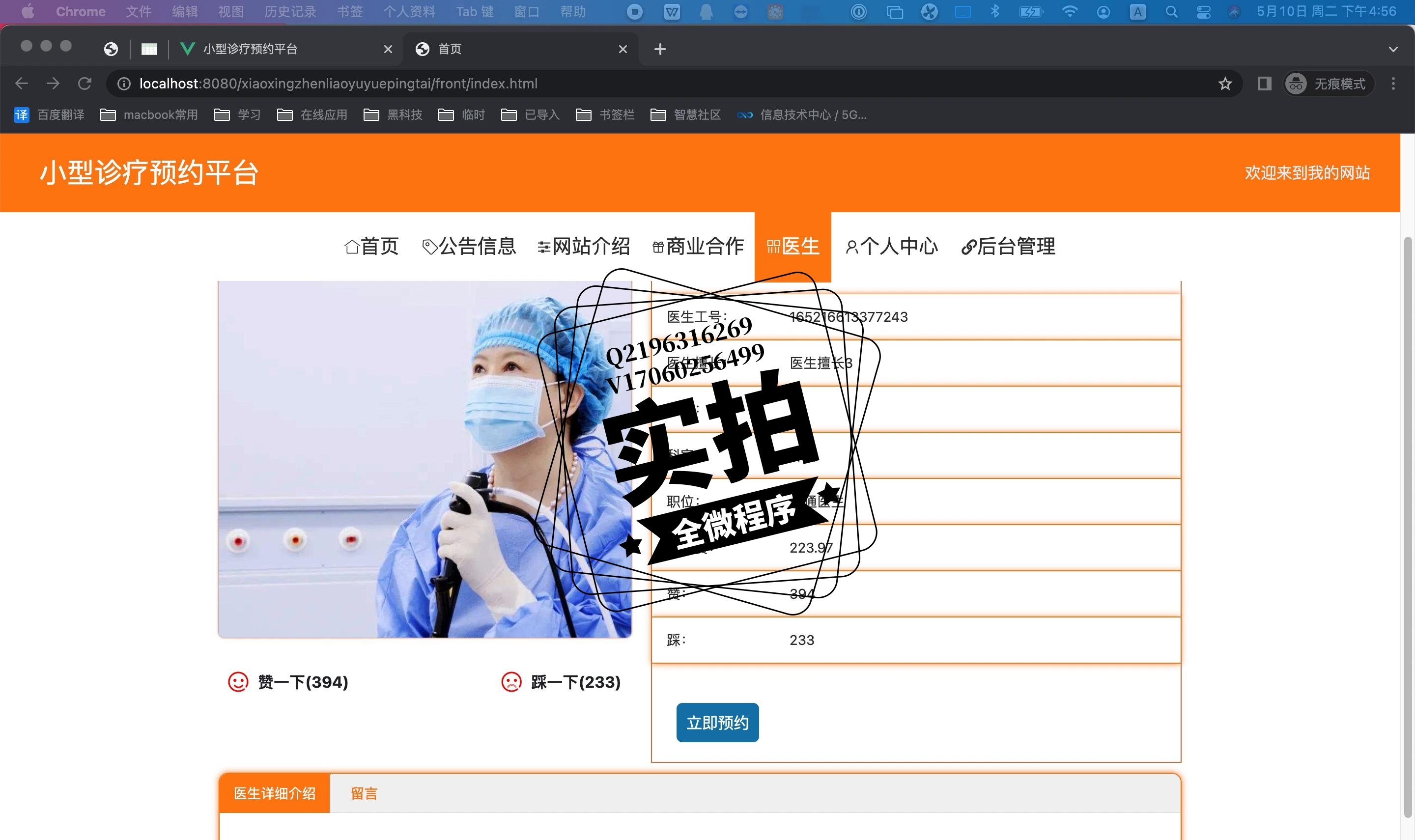Screen dimensions: 1415x840
Task: Select the 医生 navigation item
Action: pyautogui.click(x=792, y=246)
